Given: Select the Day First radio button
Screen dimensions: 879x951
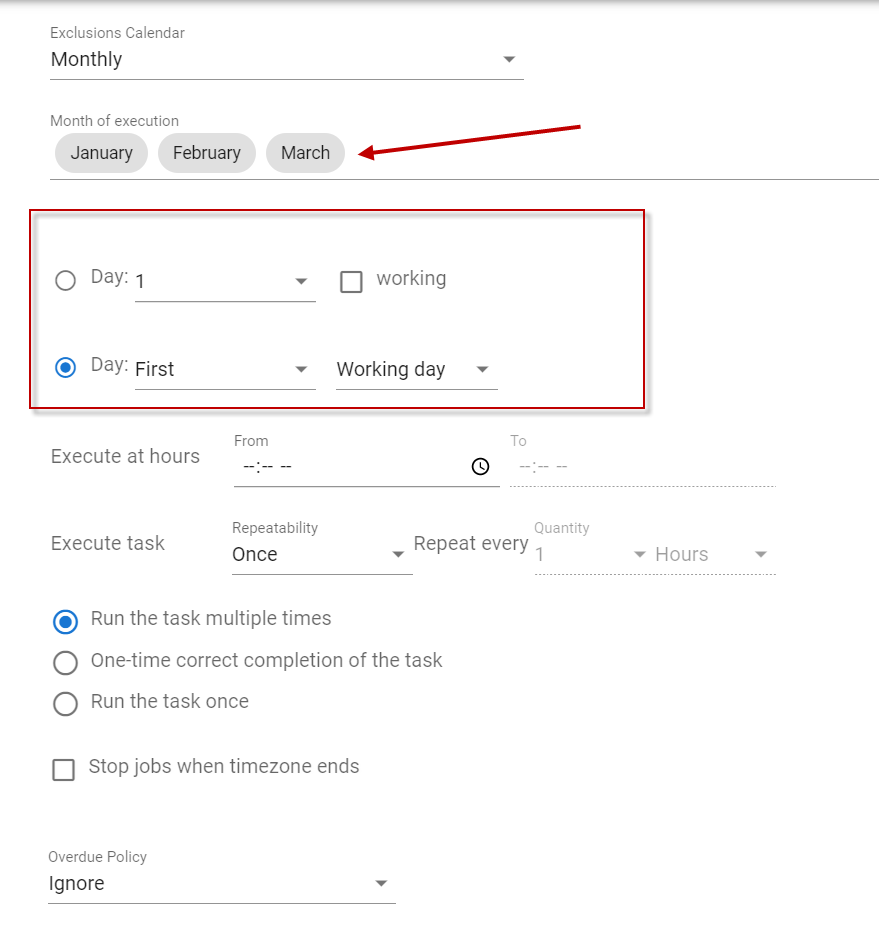Looking at the screenshot, I should [66, 368].
